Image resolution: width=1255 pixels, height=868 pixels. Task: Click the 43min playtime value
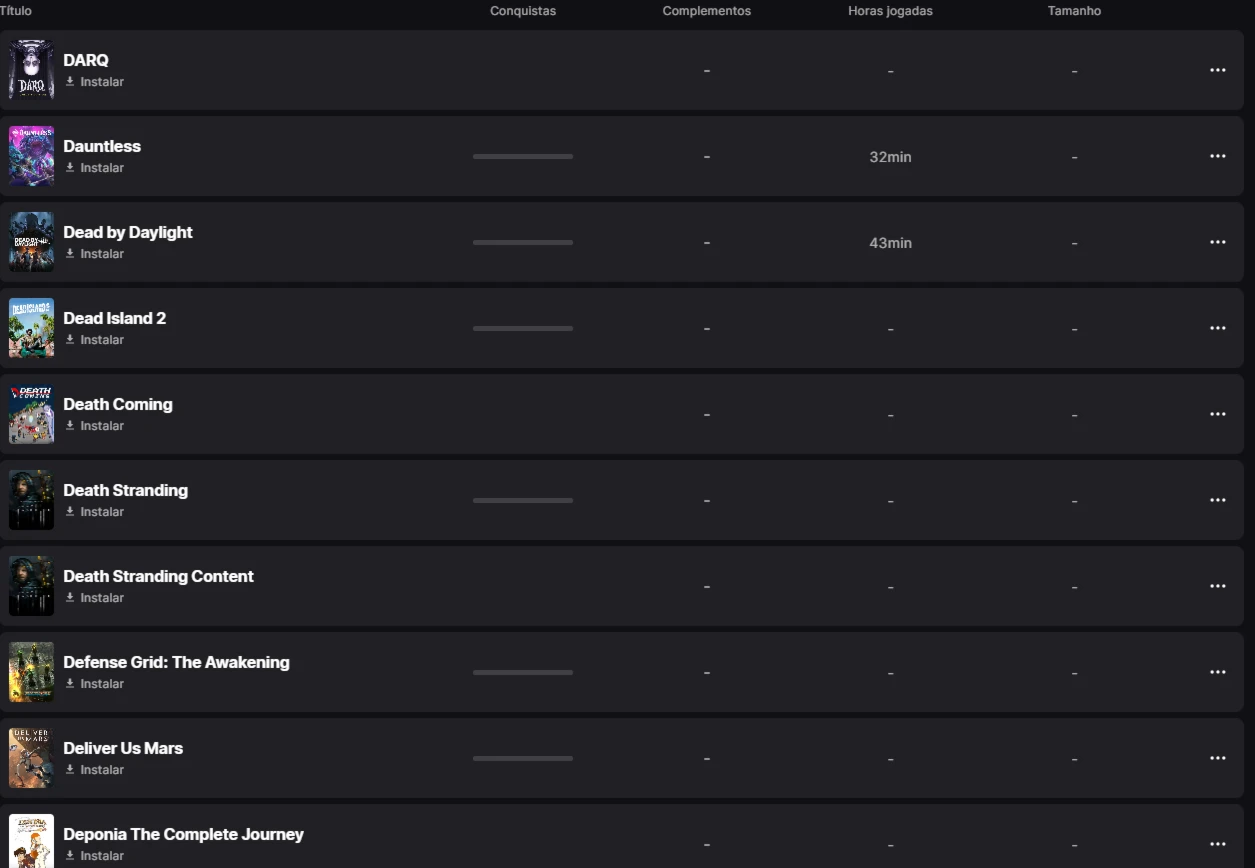(890, 243)
